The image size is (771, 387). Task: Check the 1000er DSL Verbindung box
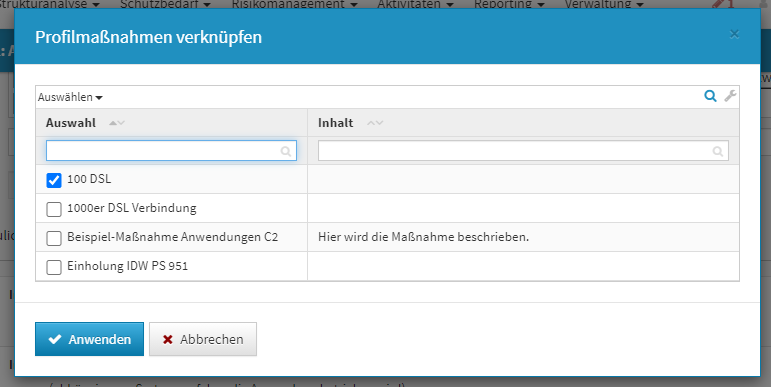coord(54,209)
